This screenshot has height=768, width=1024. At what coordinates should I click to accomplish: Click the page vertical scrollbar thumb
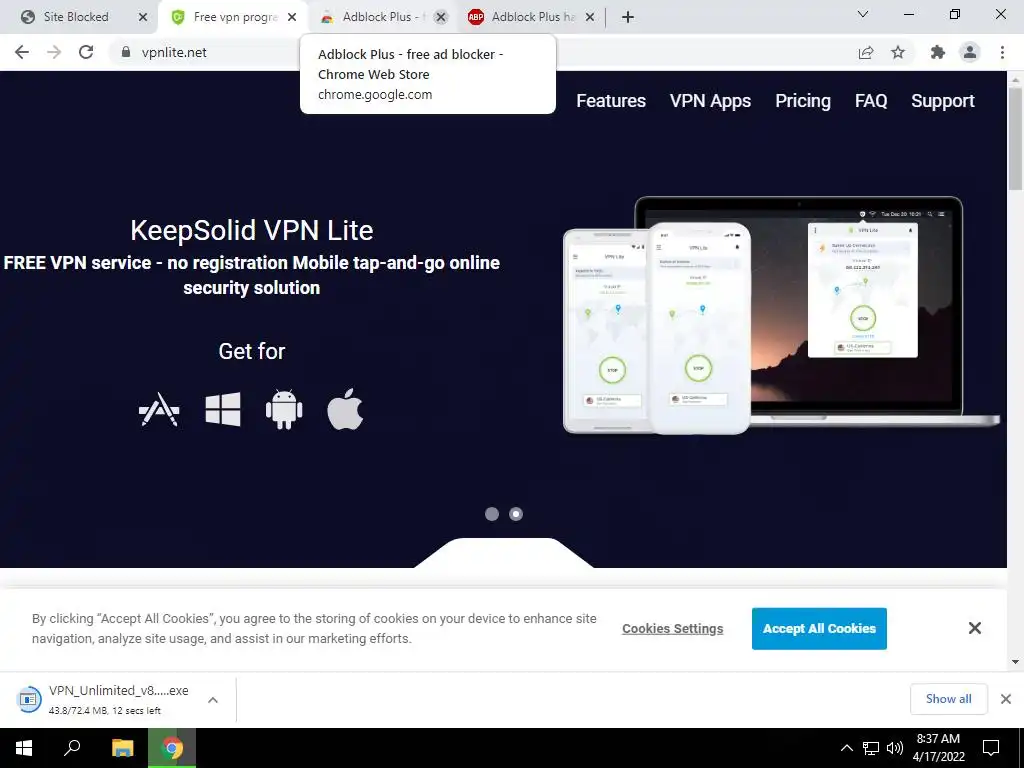coord(1015,137)
